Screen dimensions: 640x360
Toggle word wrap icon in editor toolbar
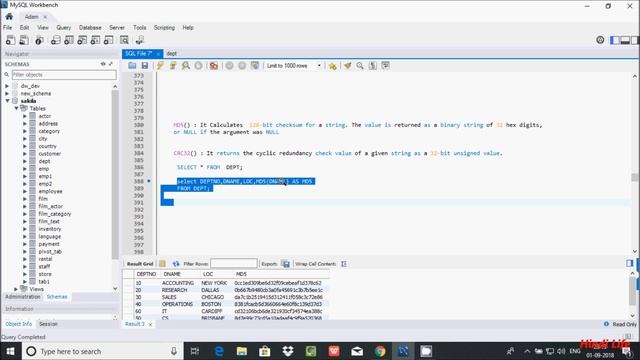[385, 66]
